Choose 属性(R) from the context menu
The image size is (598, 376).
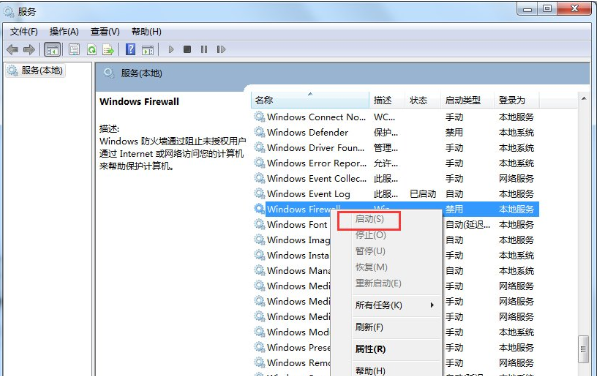click(x=370, y=349)
